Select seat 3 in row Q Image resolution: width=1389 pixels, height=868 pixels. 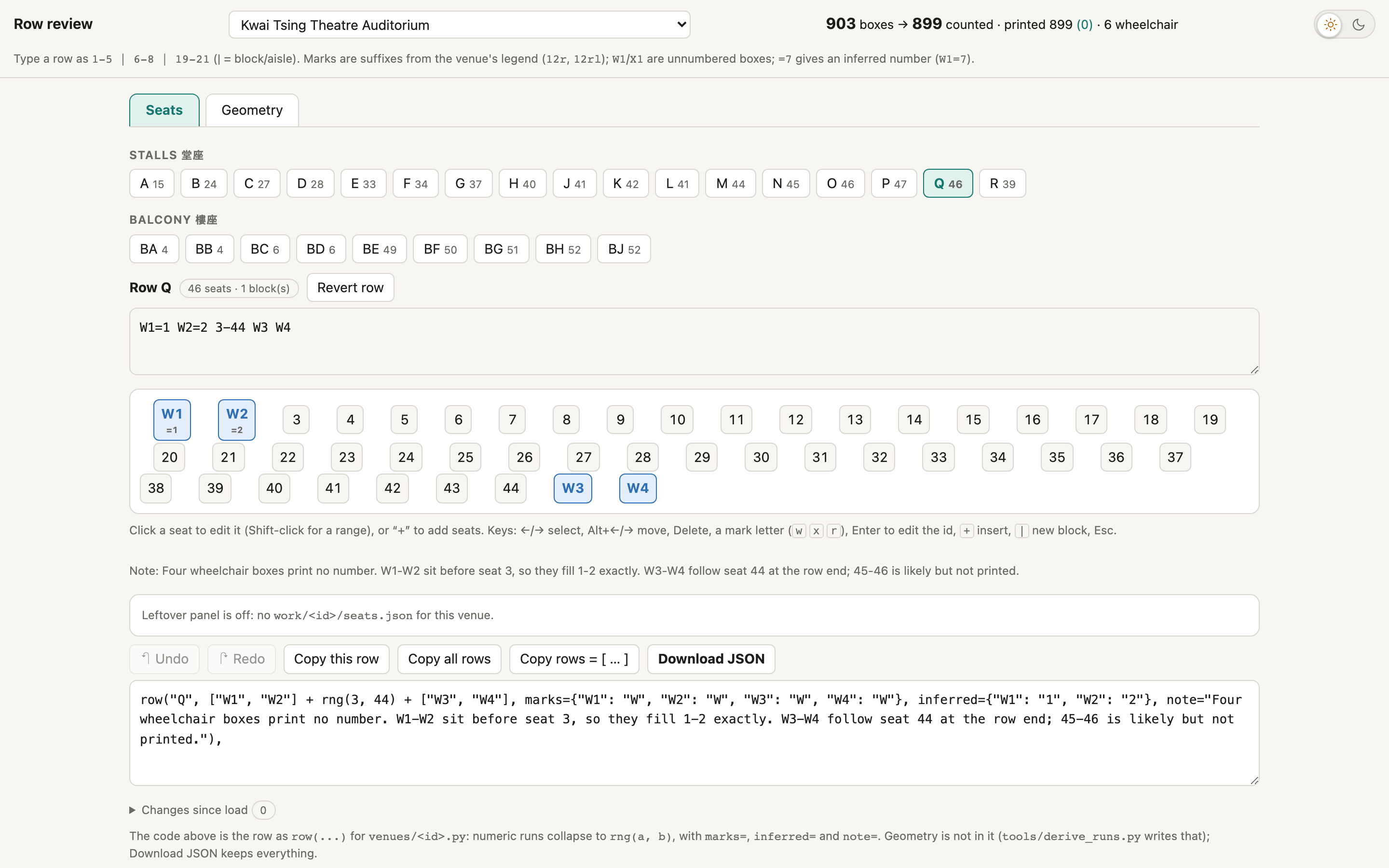pos(296,420)
